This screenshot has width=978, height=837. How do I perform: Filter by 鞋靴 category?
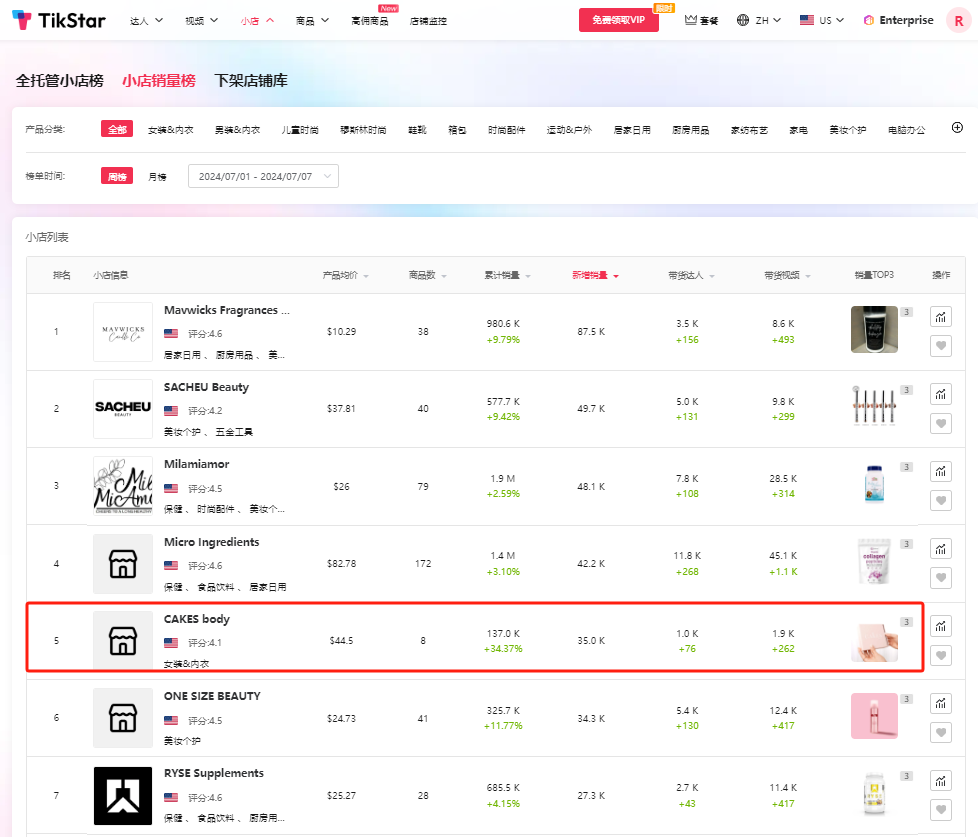(x=417, y=130)
